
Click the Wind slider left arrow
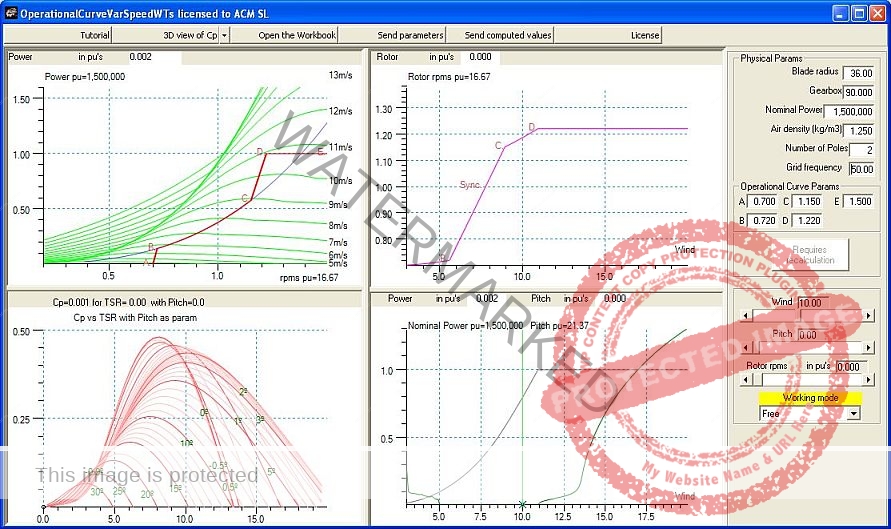(746, 315)
